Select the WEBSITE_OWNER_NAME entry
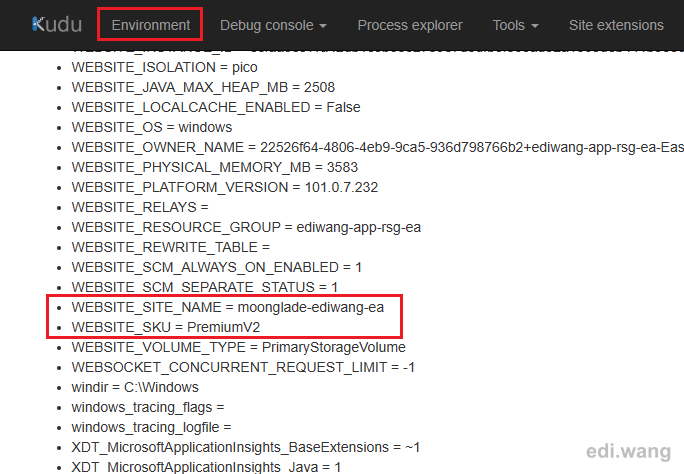The height and width of the screenshot is (474, 684). click(x=378, y=147)
